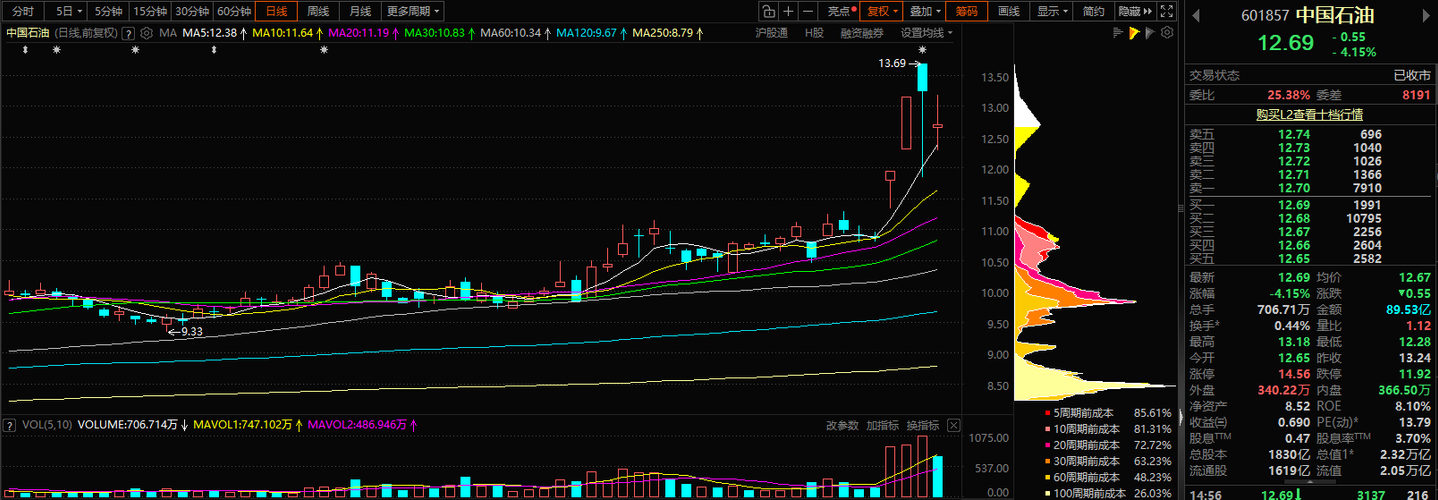The width and height of the screenshot is (1438, 500).
Task: Switch to 30分钟 chart tab
Action: [x=192, y=11]
